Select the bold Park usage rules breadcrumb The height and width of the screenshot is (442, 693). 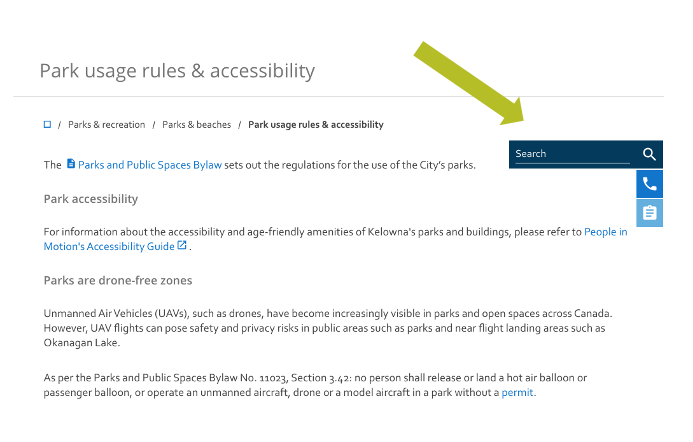point(316,125)
